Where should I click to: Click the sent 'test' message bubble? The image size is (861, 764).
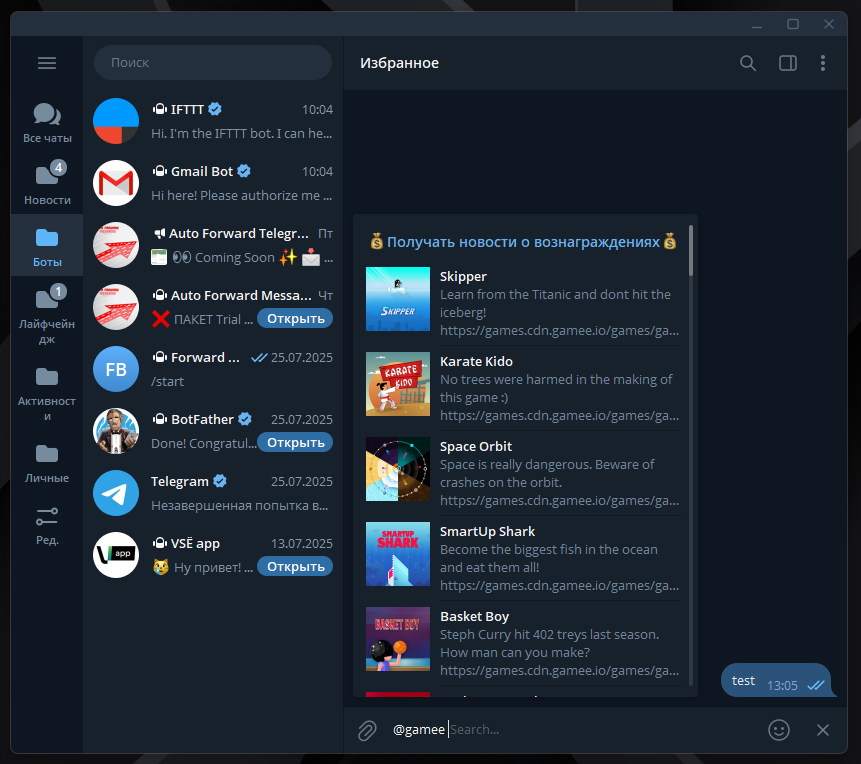tap(776, 680)
